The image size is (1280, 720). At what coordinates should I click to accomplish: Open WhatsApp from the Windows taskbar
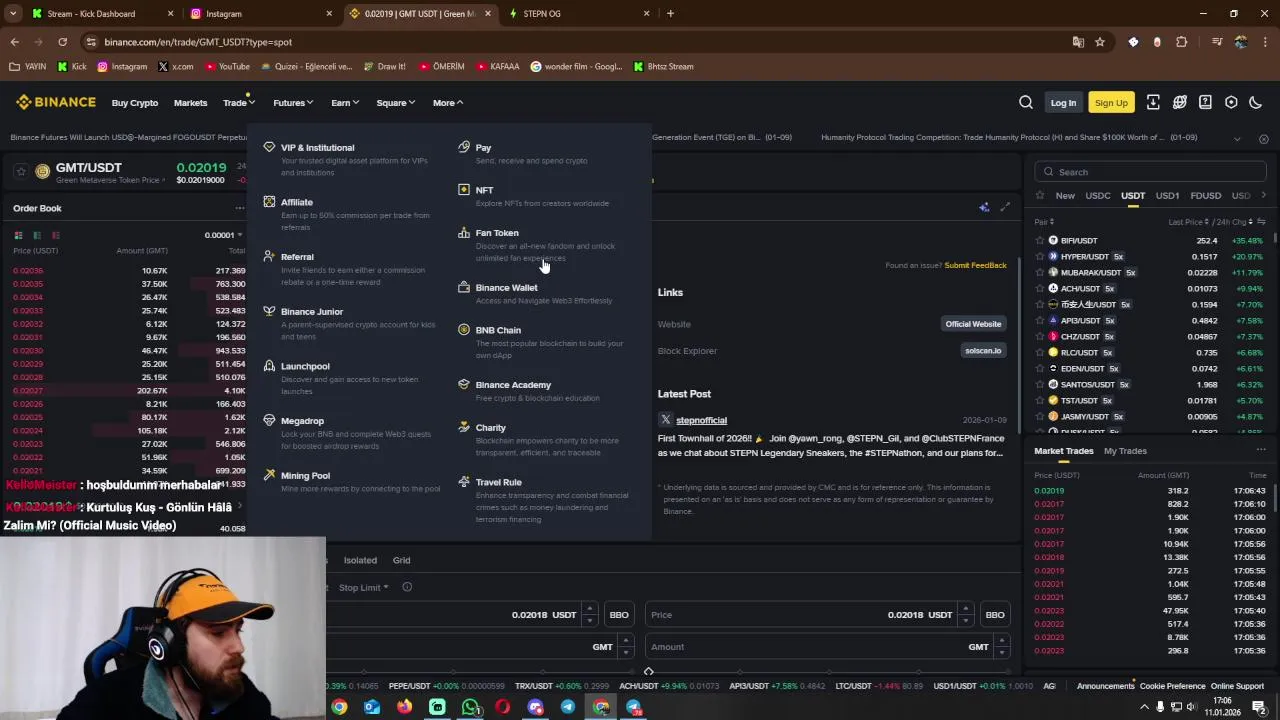pos(470,707)
